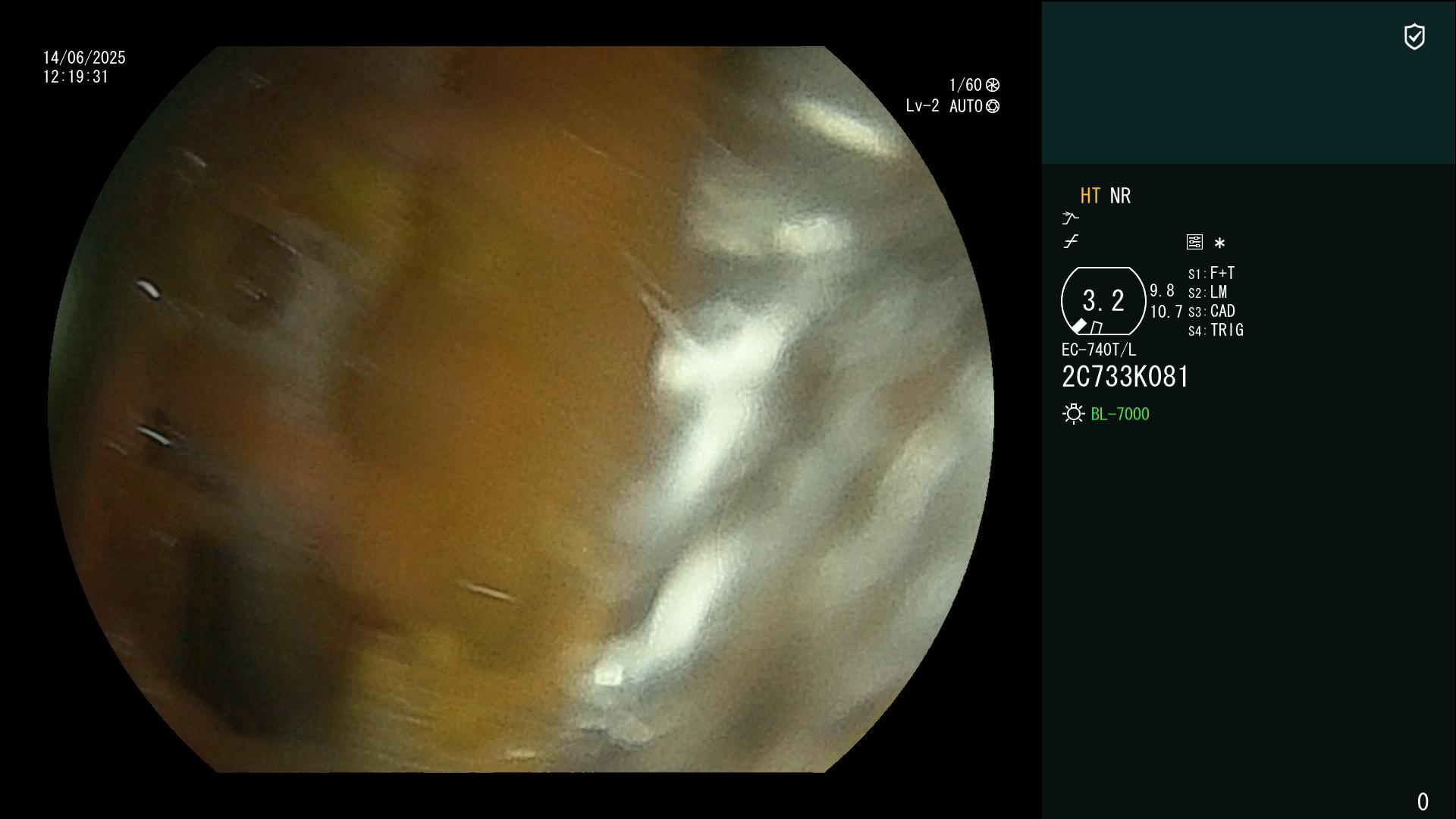
Task: Click the 3.2 channel diameter value
Action: [1103, 301]
